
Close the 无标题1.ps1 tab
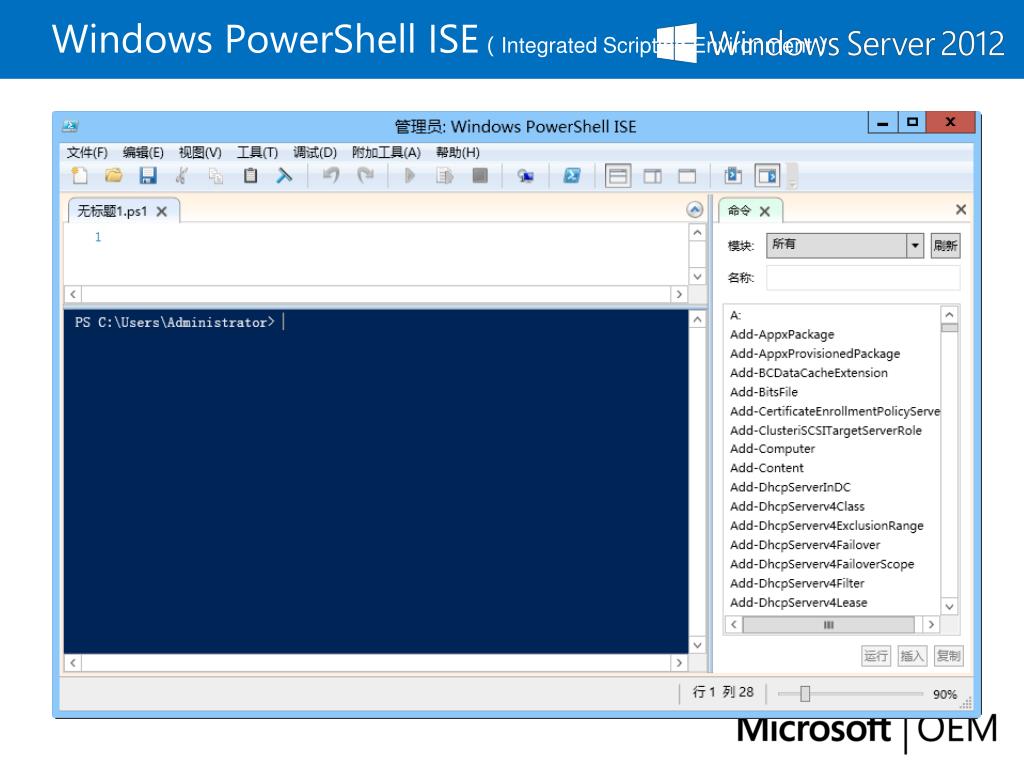pos(162,212)
